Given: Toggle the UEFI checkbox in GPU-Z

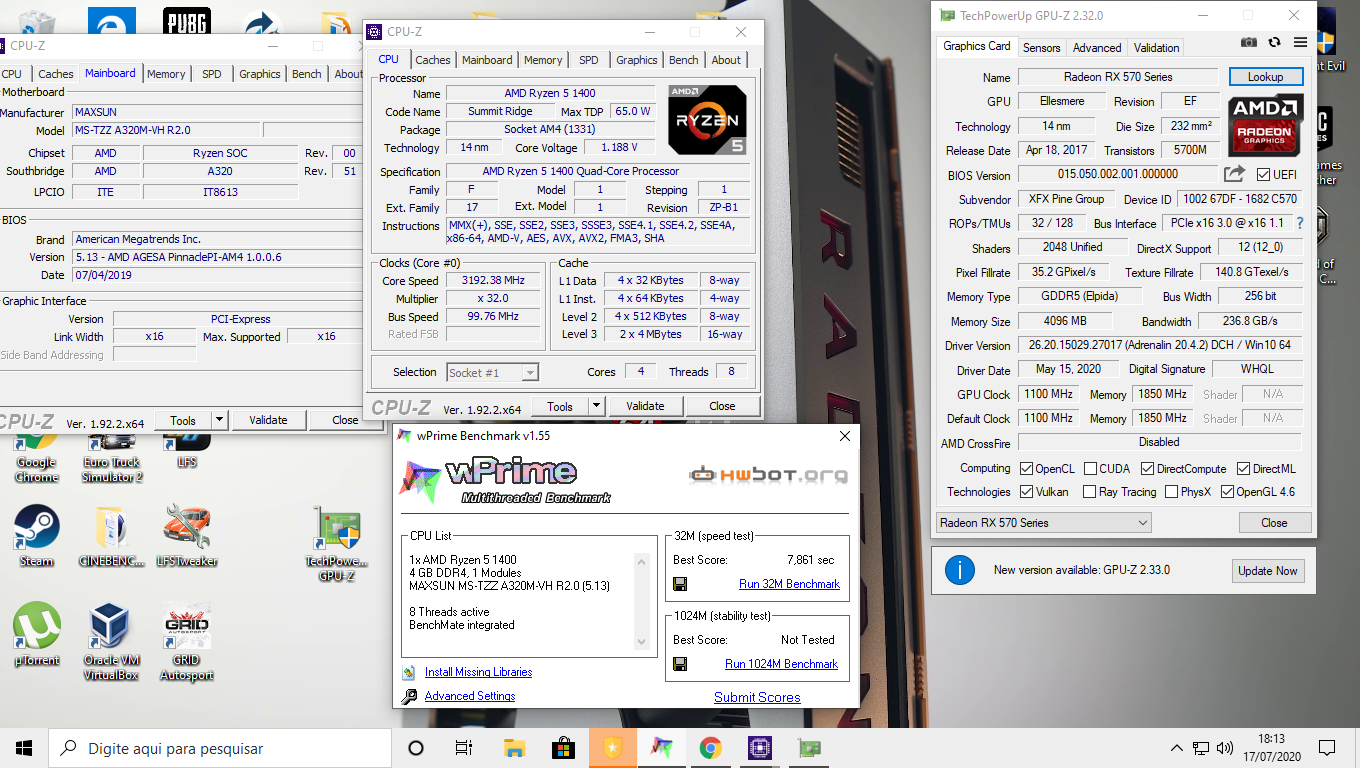Looking at the screenshot, I should coord(1263,175).
